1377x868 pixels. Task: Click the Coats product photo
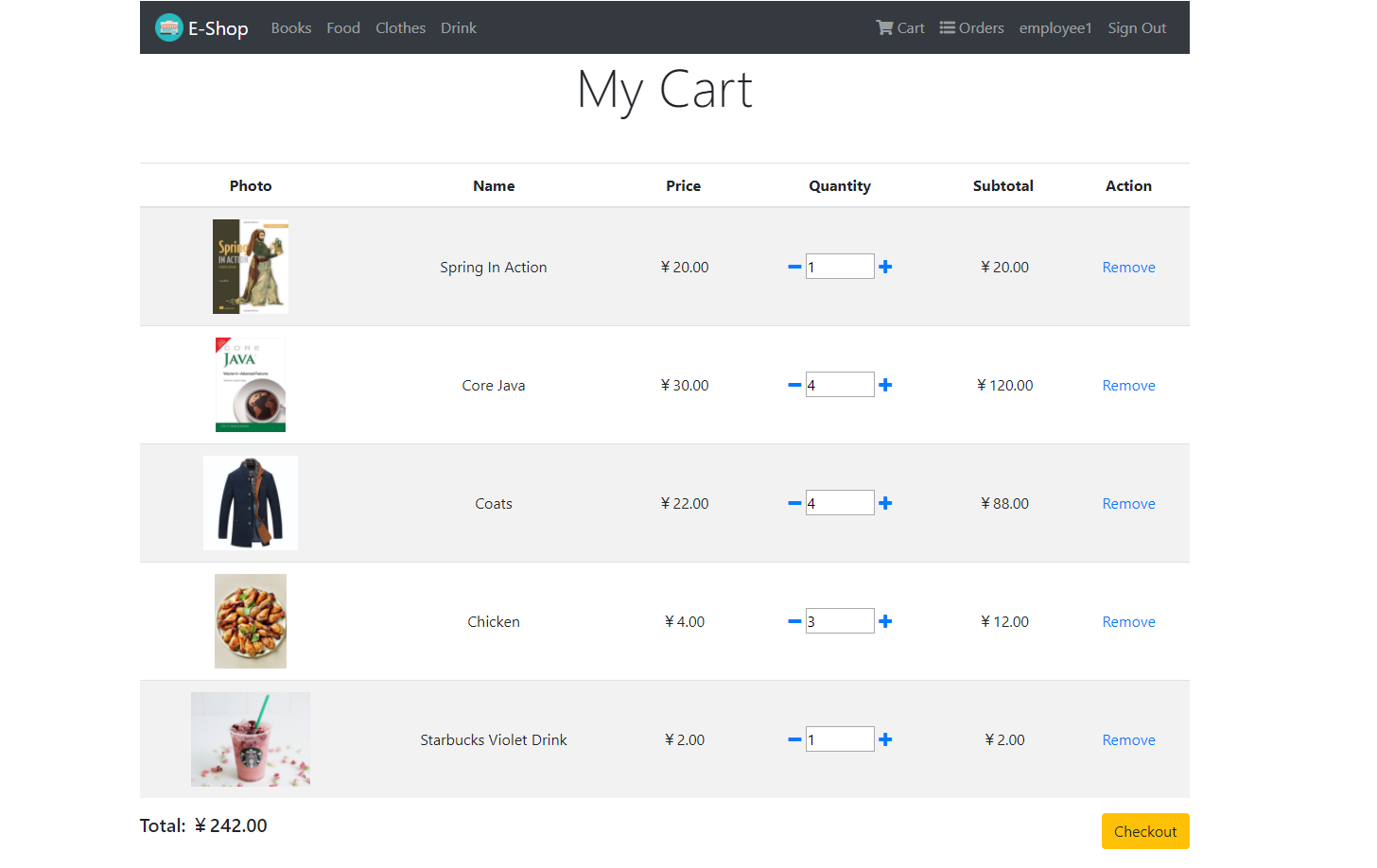(251, 503)
